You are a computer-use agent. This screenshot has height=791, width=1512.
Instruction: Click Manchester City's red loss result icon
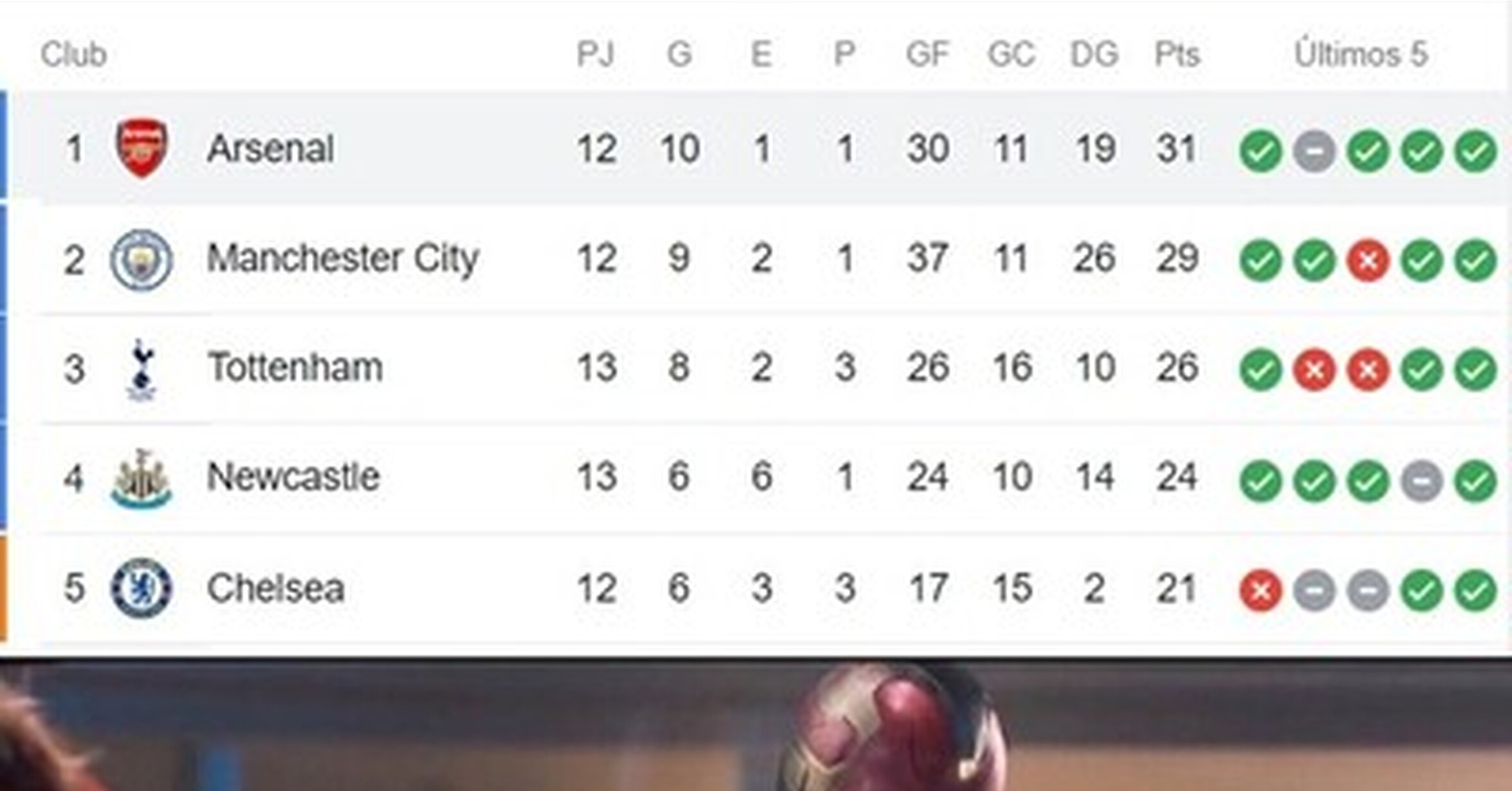(1368, 260)
